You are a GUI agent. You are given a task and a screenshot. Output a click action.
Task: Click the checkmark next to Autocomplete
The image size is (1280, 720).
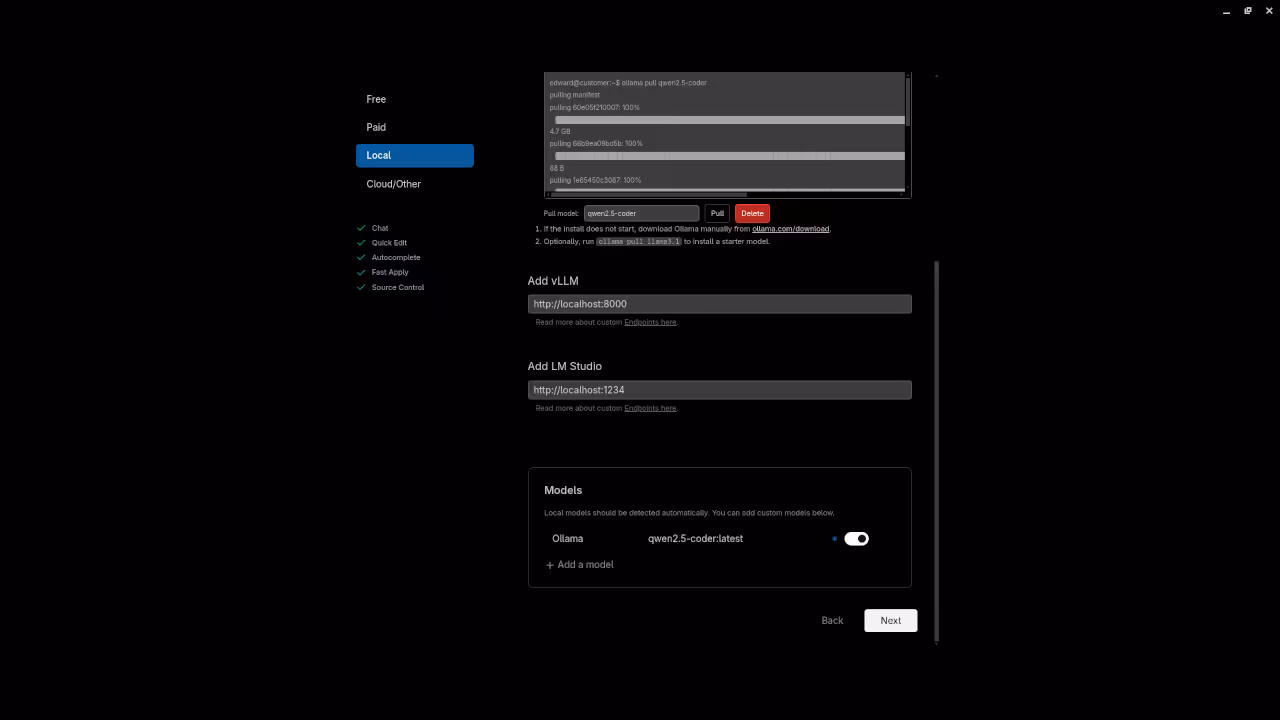361,257
